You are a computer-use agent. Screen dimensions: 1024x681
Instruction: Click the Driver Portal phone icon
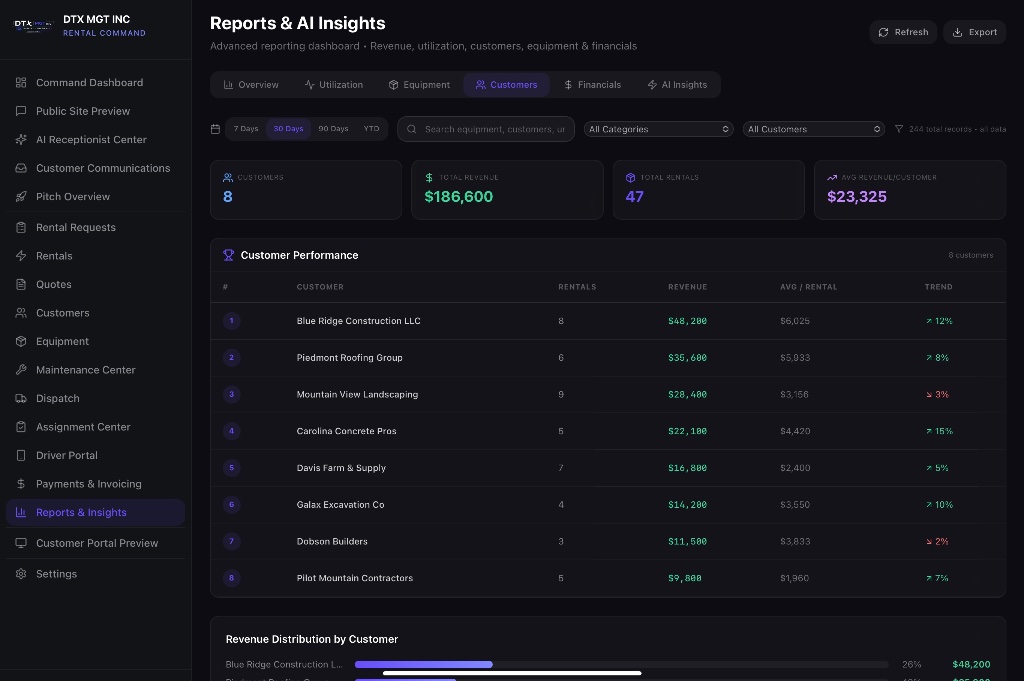21,455
